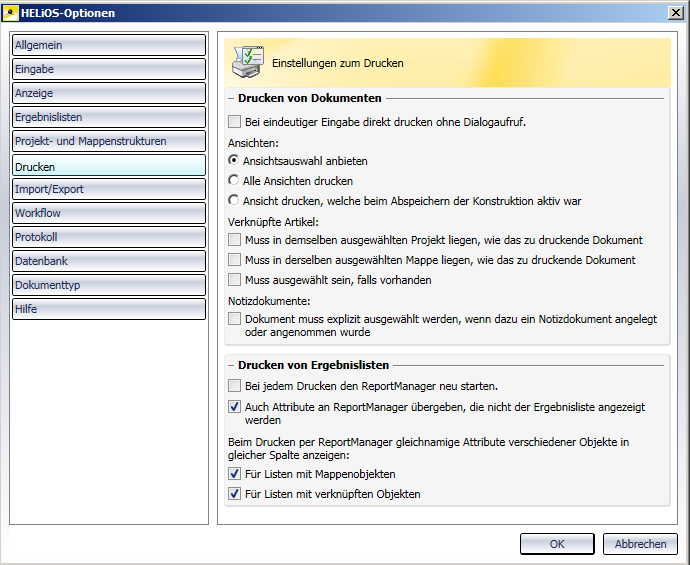Screen dimensions: 690x565
Task: Select radio for view active when saving construction
Action: point(234,201)
